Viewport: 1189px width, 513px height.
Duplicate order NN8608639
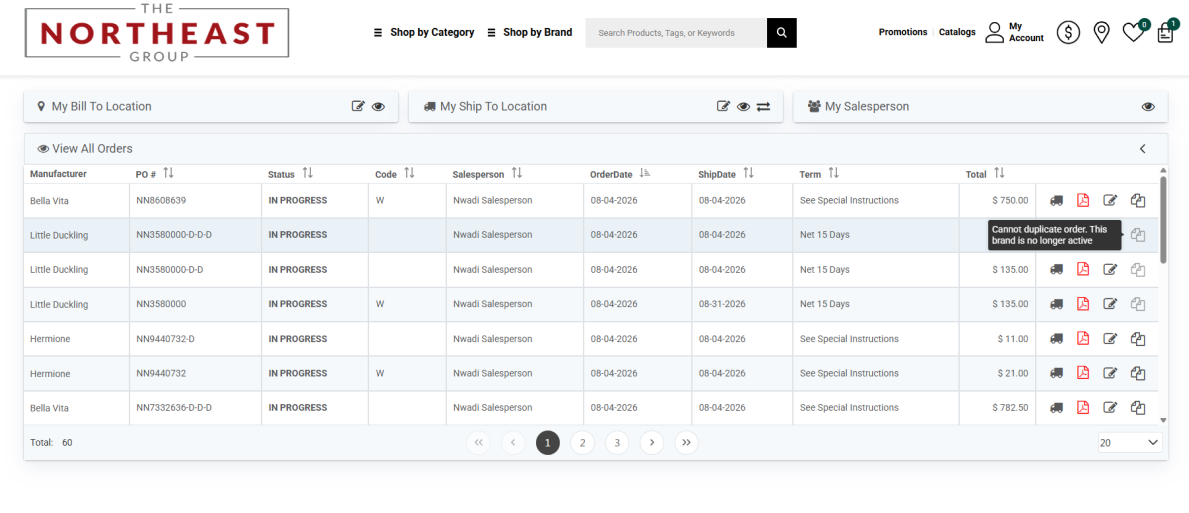(x=1137, y=201)
